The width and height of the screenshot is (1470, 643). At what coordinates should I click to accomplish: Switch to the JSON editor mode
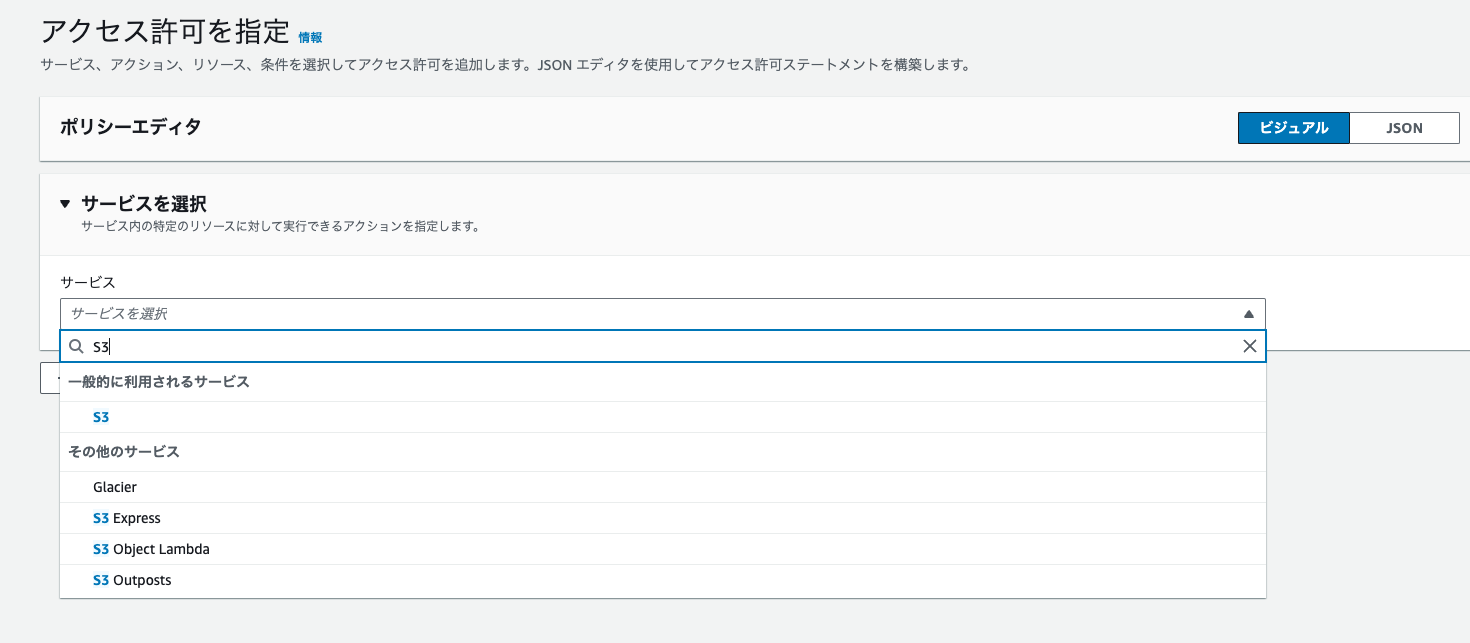pos(1404,128)
